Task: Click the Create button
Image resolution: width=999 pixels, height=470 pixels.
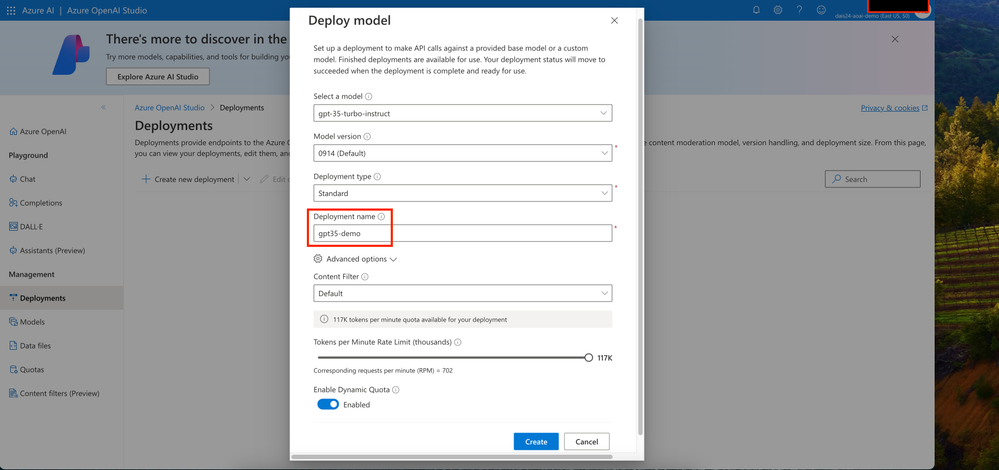Action: (x=536, y=441)
